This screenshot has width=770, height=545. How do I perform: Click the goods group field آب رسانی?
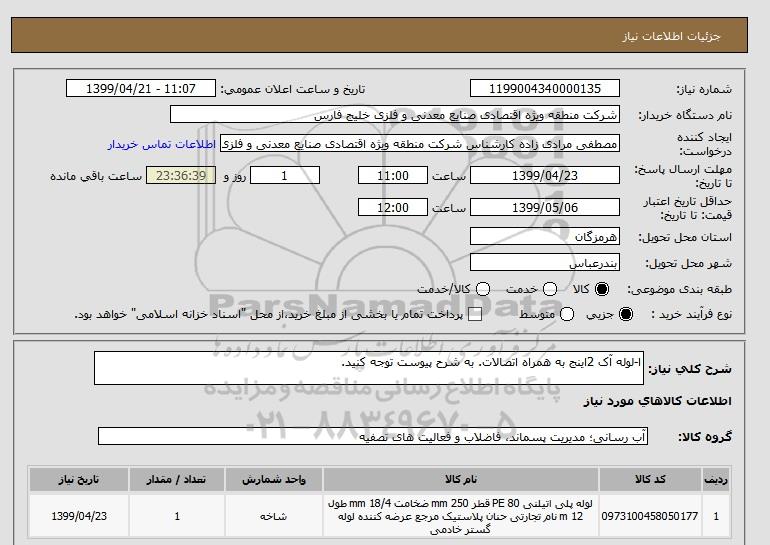(x=373, y=436)
